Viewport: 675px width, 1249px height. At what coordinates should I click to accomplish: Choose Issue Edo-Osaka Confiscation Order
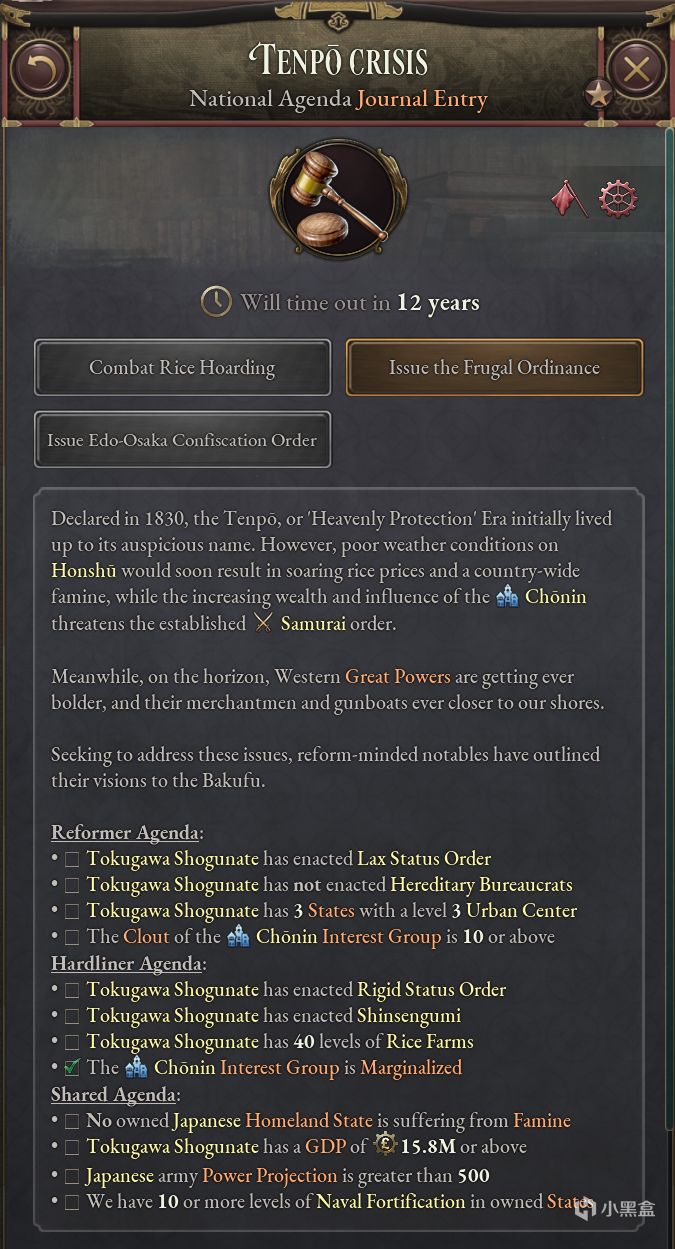pyautogui.click(x=182, y=440)
